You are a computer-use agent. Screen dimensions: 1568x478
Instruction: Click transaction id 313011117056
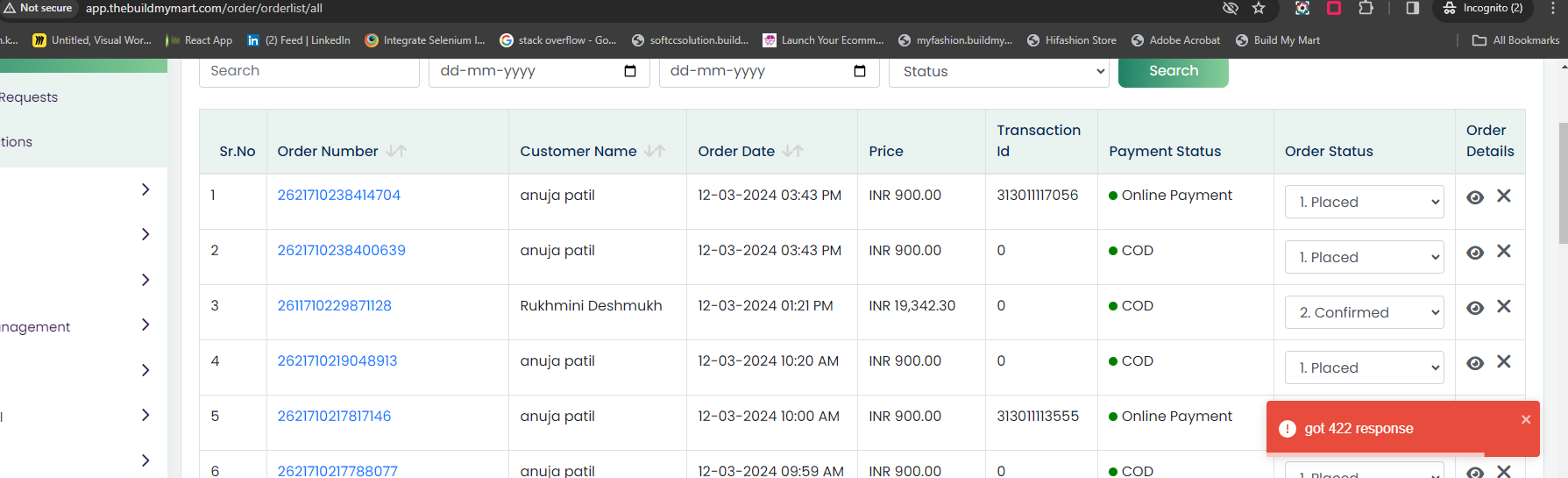click(1038, 195)
